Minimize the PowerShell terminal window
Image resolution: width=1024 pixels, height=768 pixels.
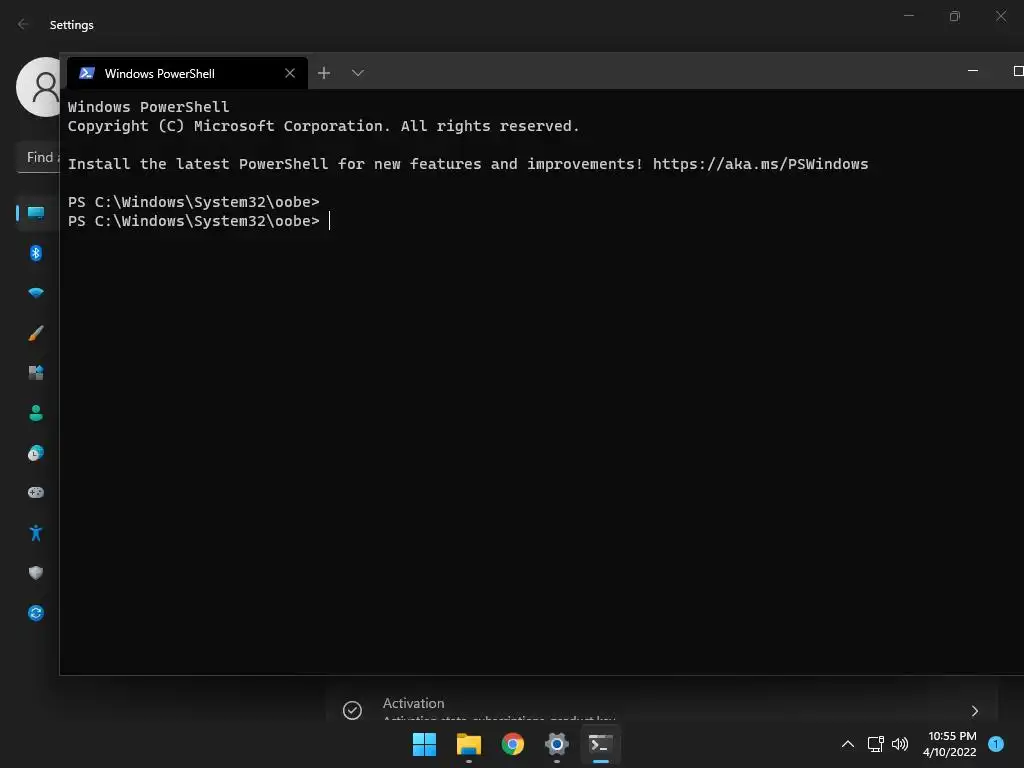tap(973, 71)
